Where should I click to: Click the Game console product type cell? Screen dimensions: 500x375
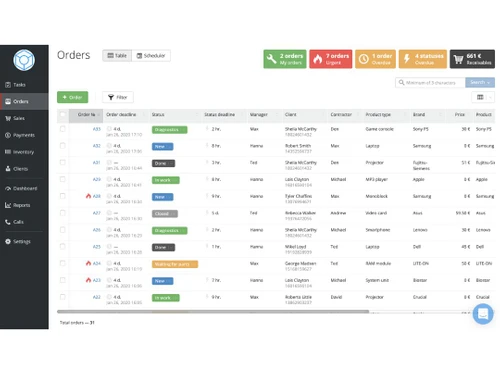tap(379, 129)
